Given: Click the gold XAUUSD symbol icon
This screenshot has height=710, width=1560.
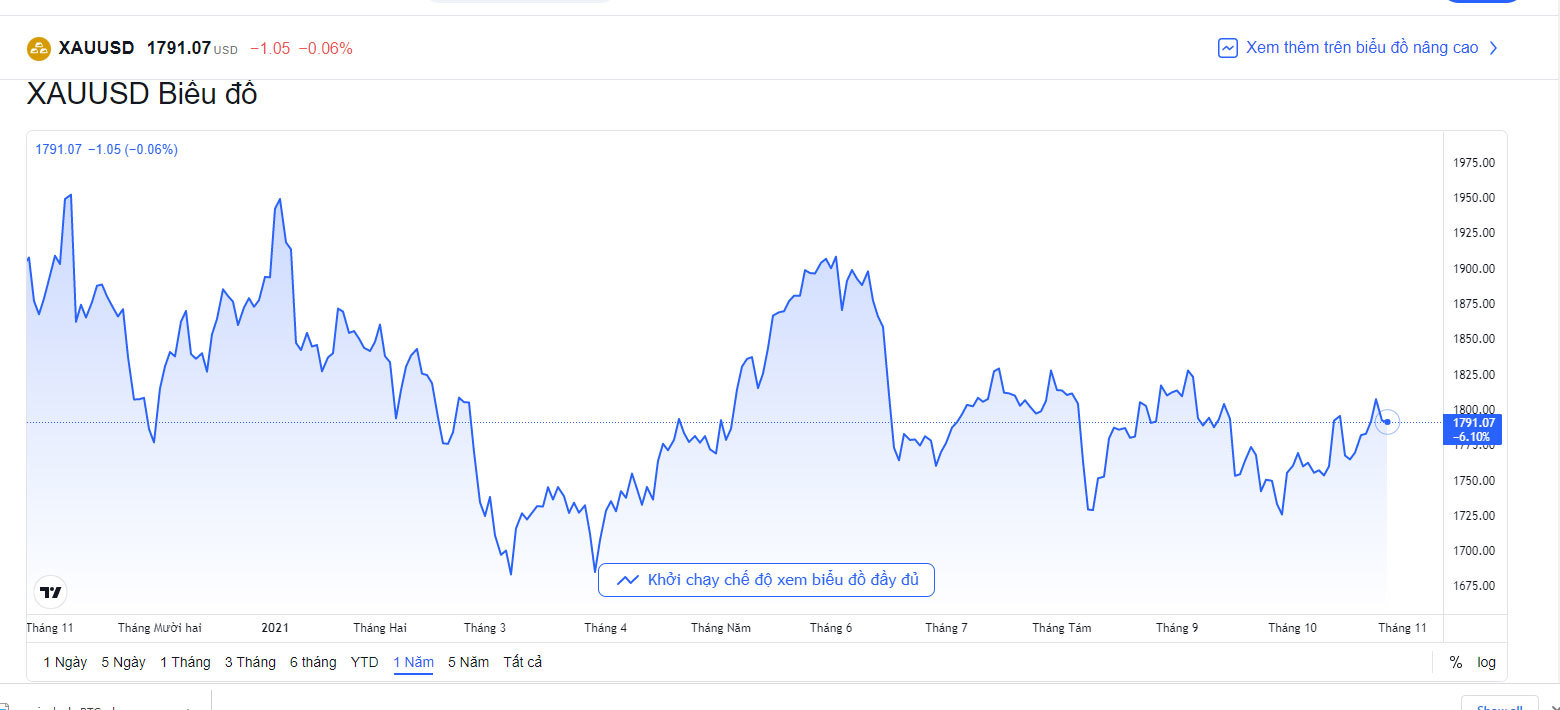Looking at the screenshot, I should pos(39,48).
